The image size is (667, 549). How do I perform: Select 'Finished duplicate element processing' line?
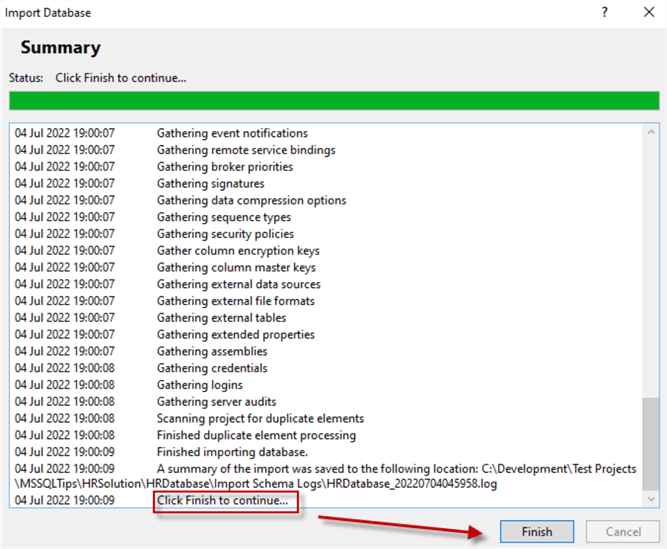click(256, 435)
